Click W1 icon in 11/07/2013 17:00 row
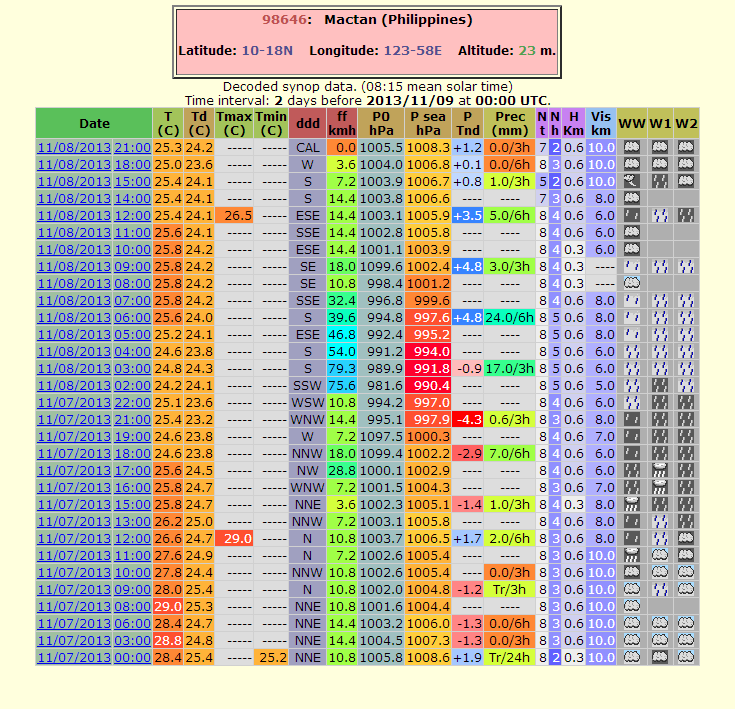Screen dimensions: 735x709 tap(658, 470)
